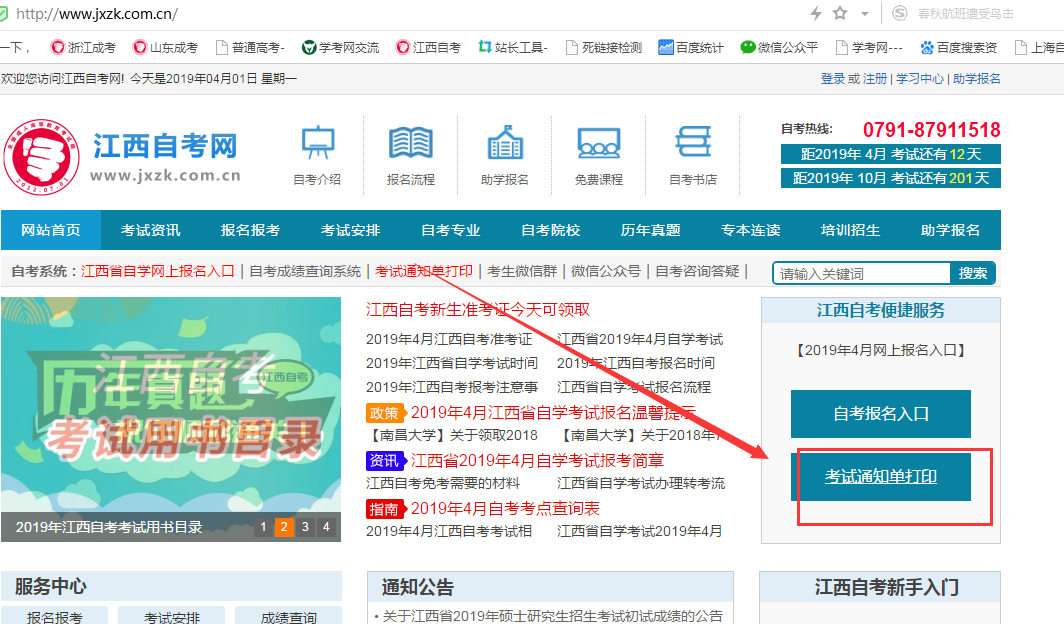Viewport: 1064px width, 624px height.
Task: Select the 自考专业 navigation tab
Action: click(449, 230)
